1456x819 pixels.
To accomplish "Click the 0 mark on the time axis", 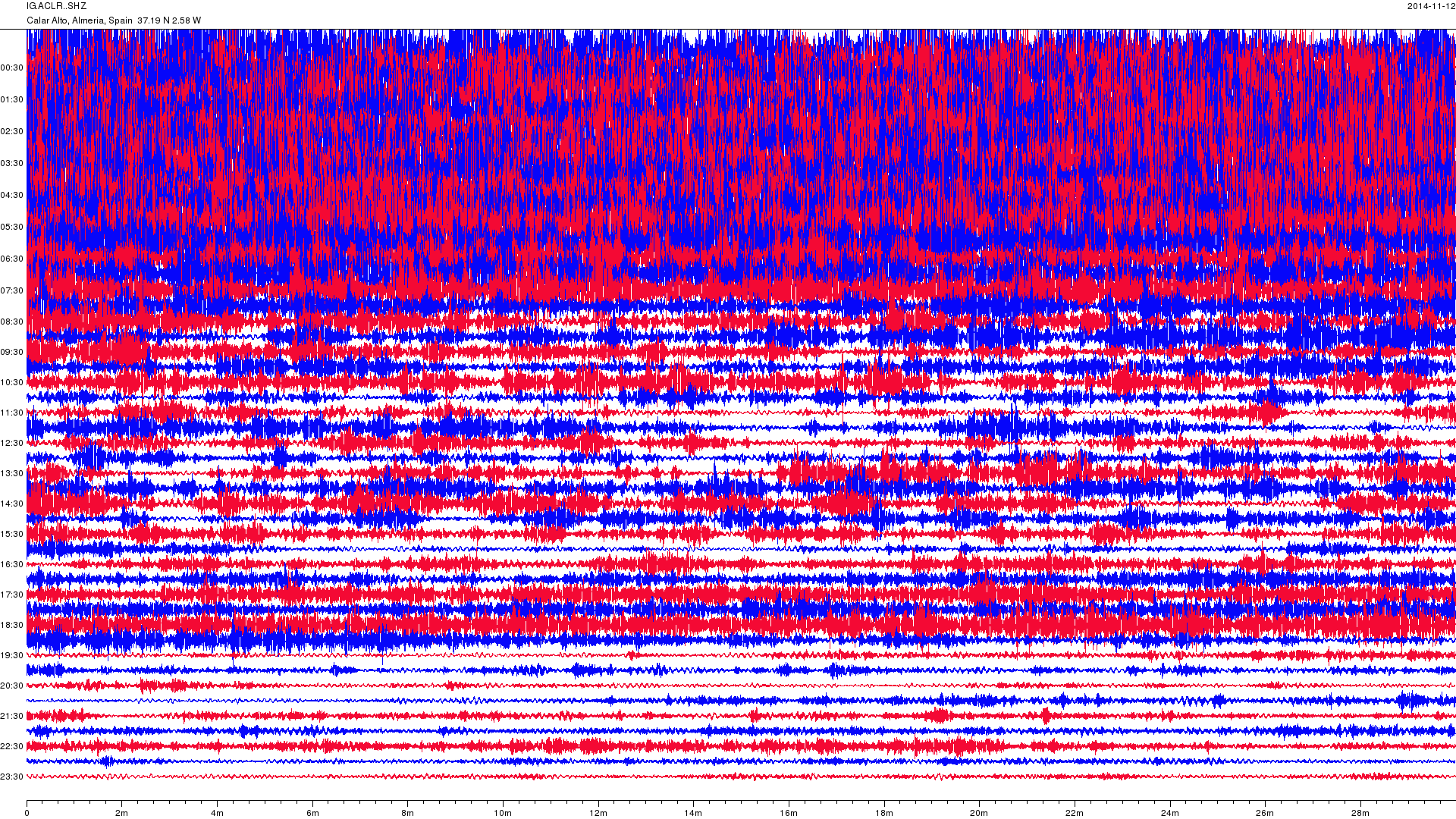I will (27, 814).
